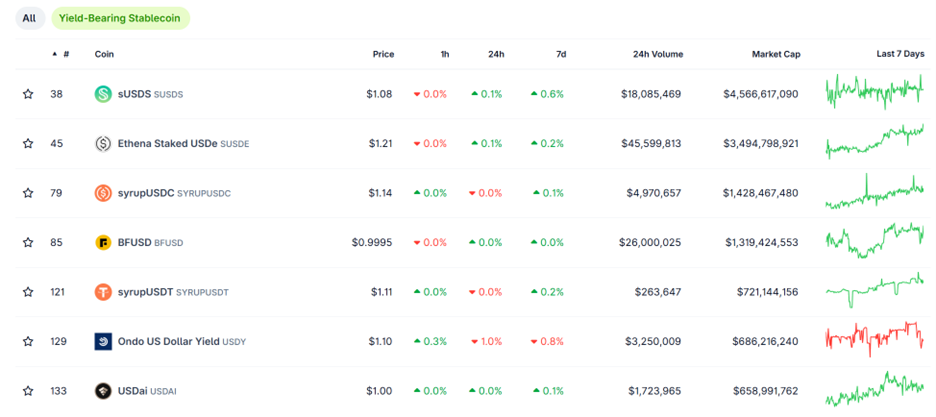Viewport: 936px width, 417px height.
Task: Click the syrupUSDT coin logo icon
Action: click(x=102, y=292)
